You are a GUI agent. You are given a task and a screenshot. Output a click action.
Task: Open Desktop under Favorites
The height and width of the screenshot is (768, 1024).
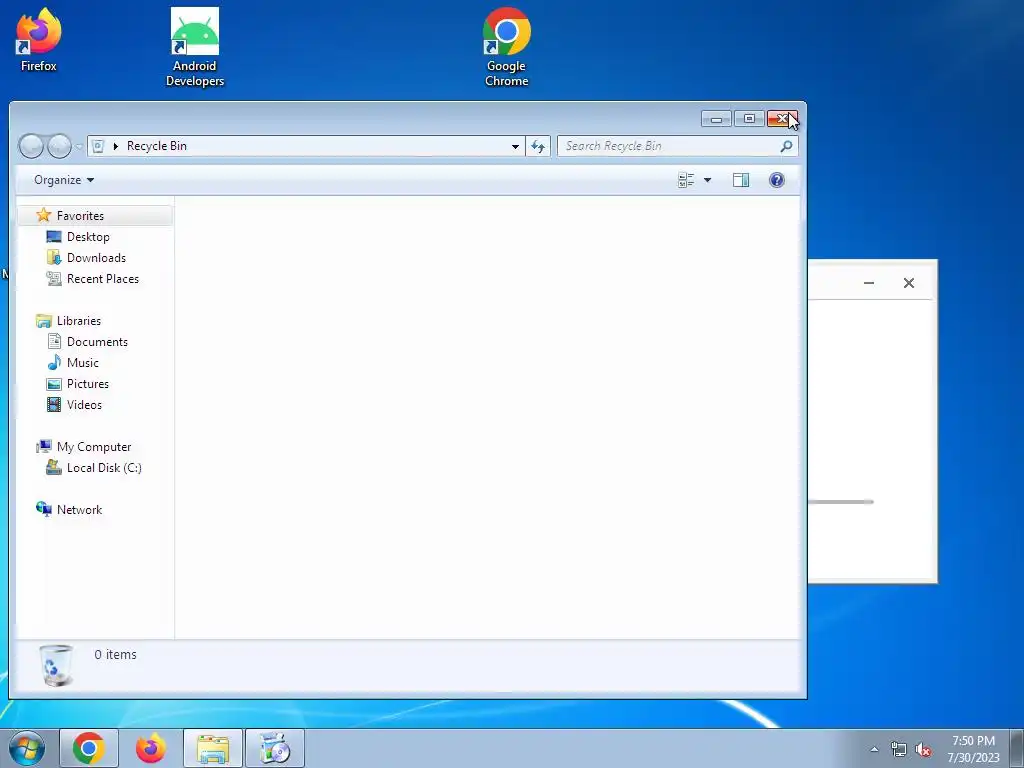pyautogui.click(x=88, y=237)
